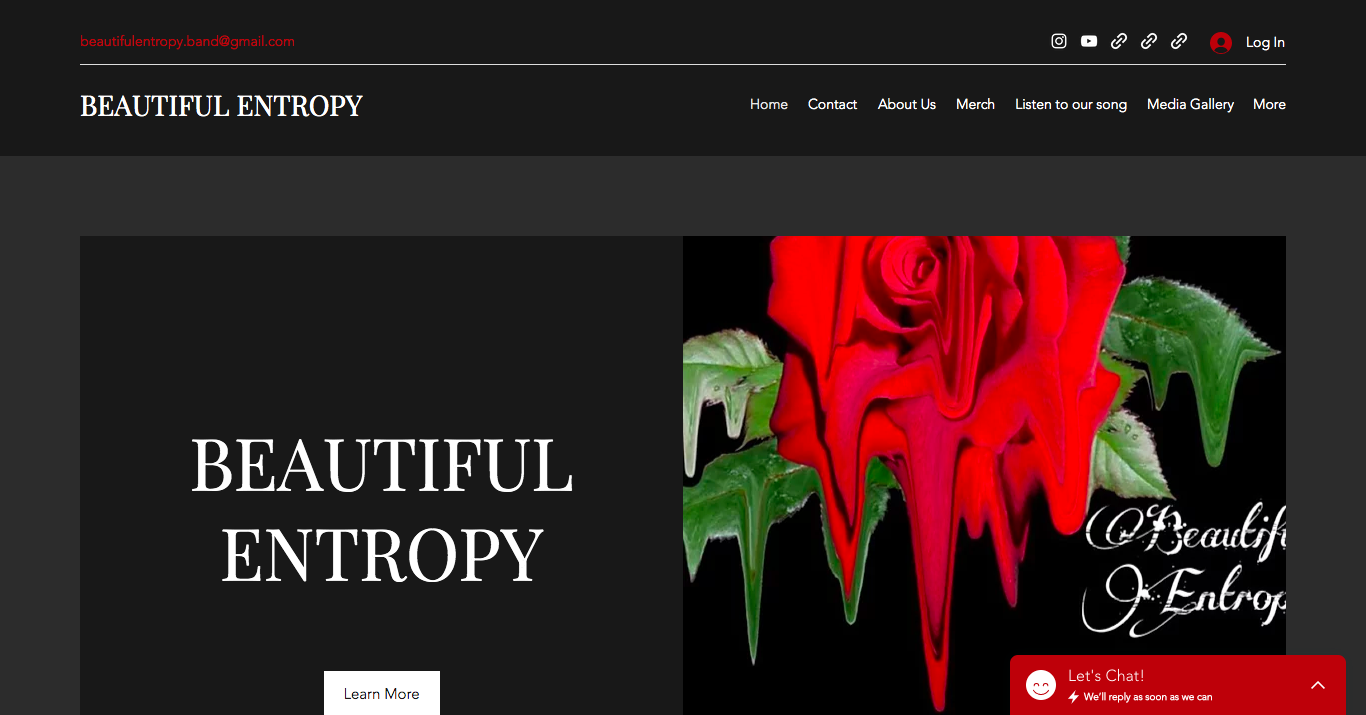Click the first chain link icon after YouTube

point(1119,41)
